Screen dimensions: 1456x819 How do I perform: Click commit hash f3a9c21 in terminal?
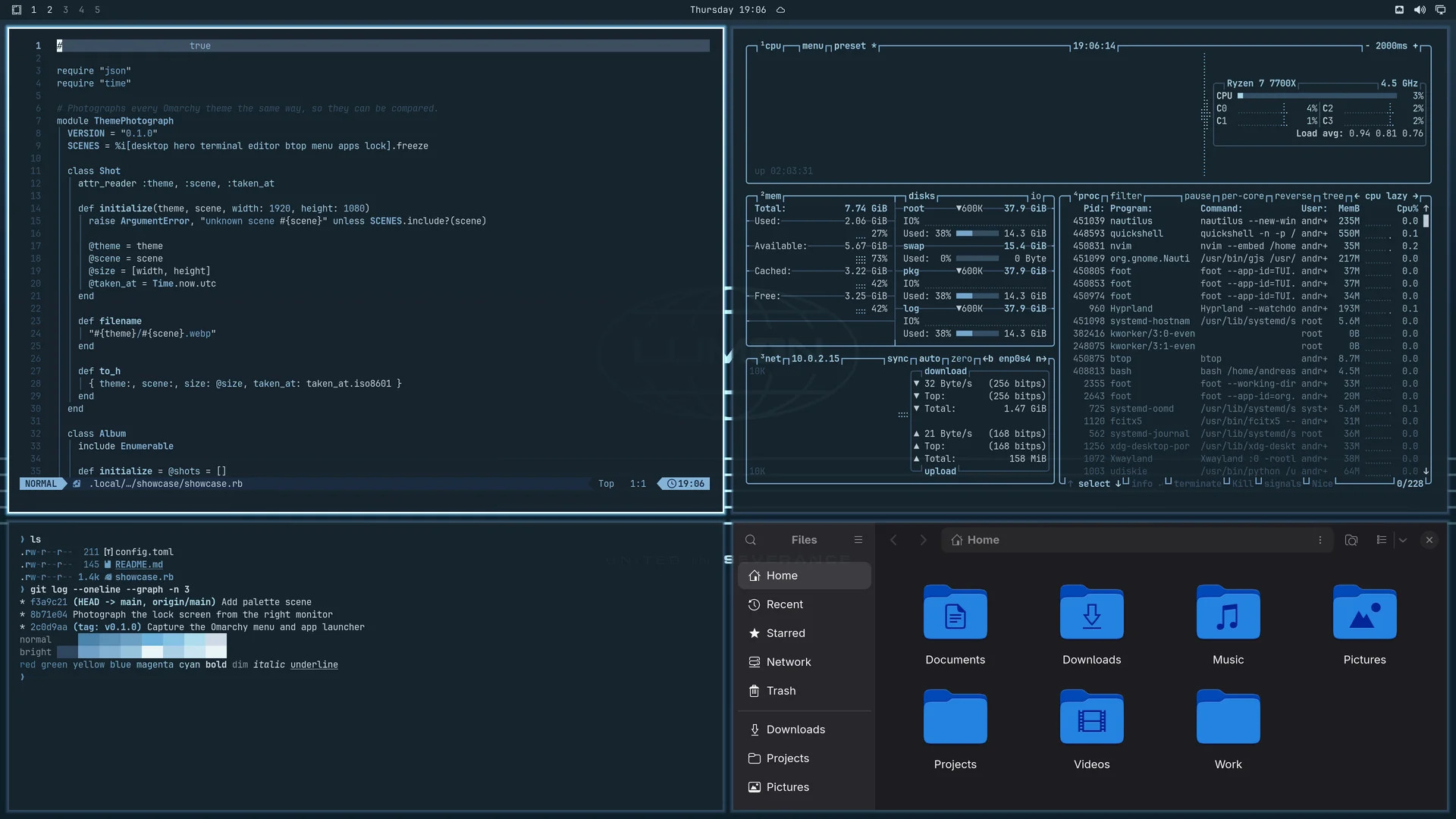click(49, 602)
